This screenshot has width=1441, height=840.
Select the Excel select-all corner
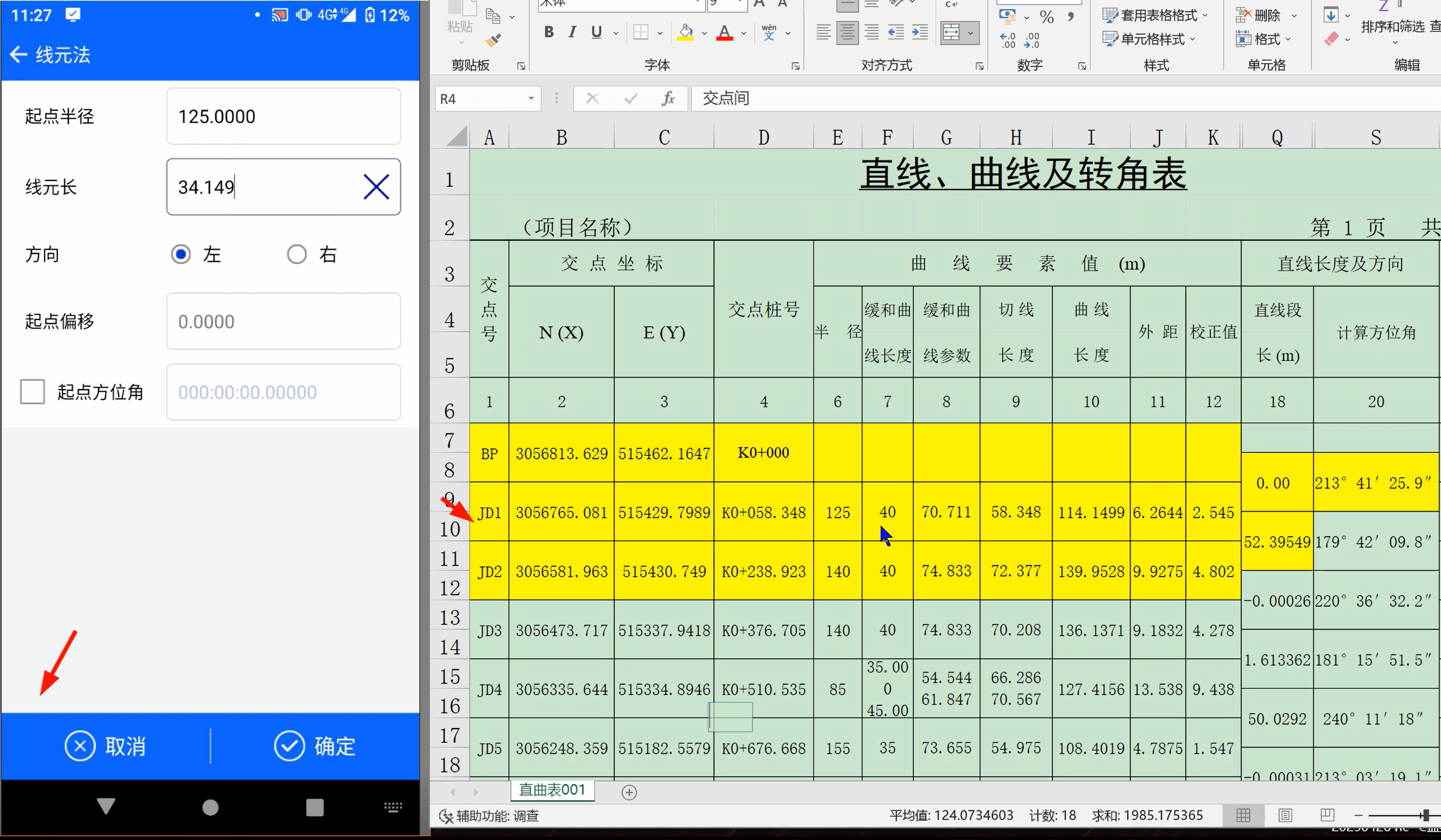(456, 137)
